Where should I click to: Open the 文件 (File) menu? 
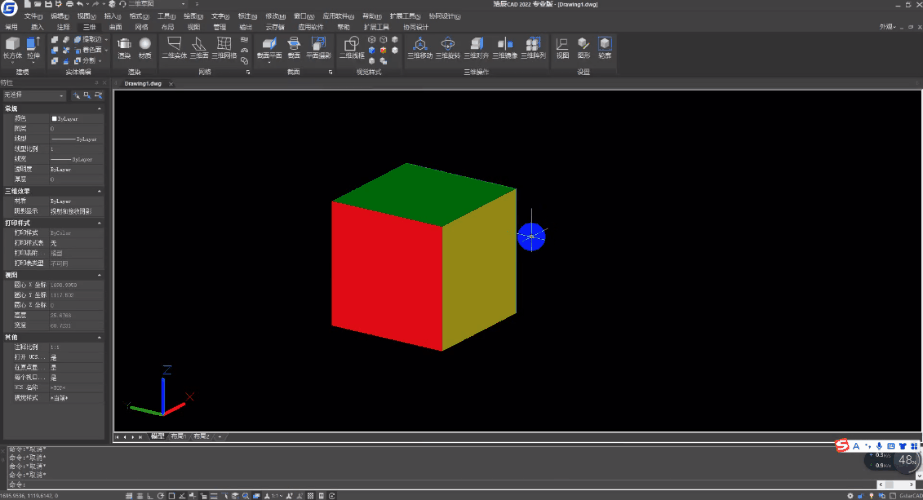(33, 17)
